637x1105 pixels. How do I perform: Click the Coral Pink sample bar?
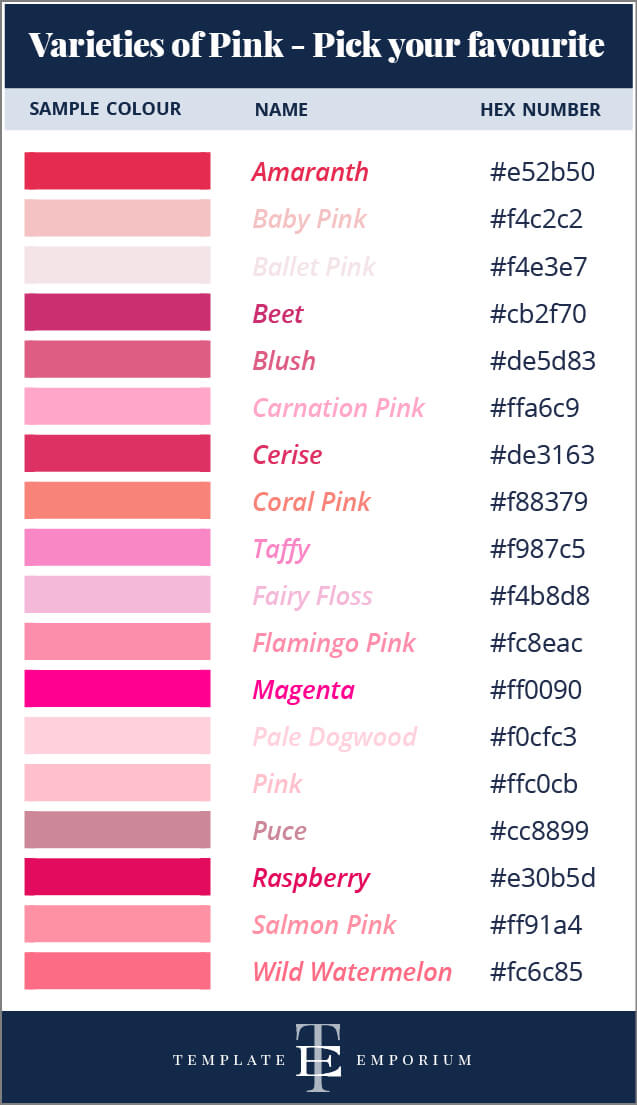point(117,501)
